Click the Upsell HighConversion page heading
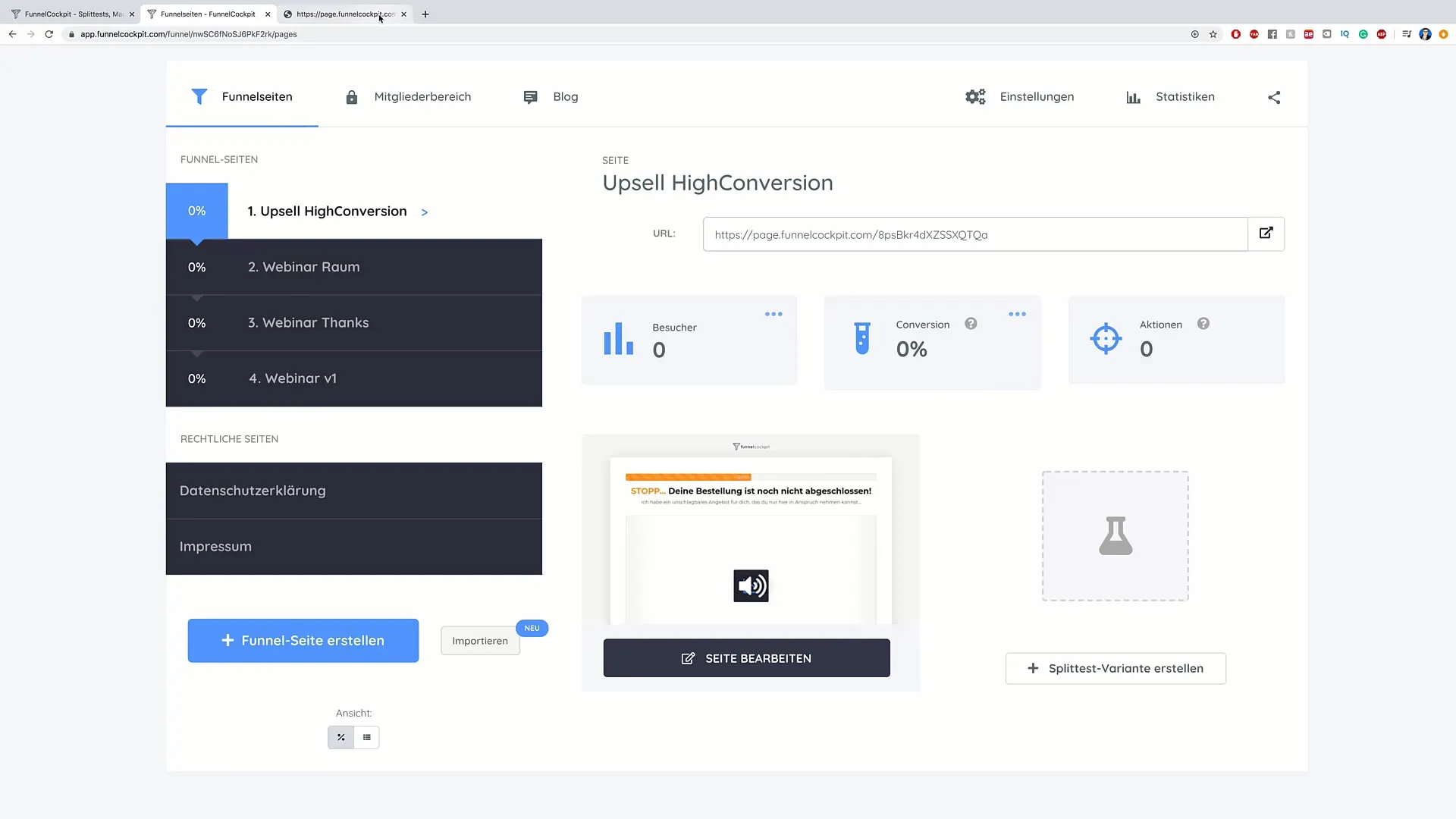 coord(717,183)
